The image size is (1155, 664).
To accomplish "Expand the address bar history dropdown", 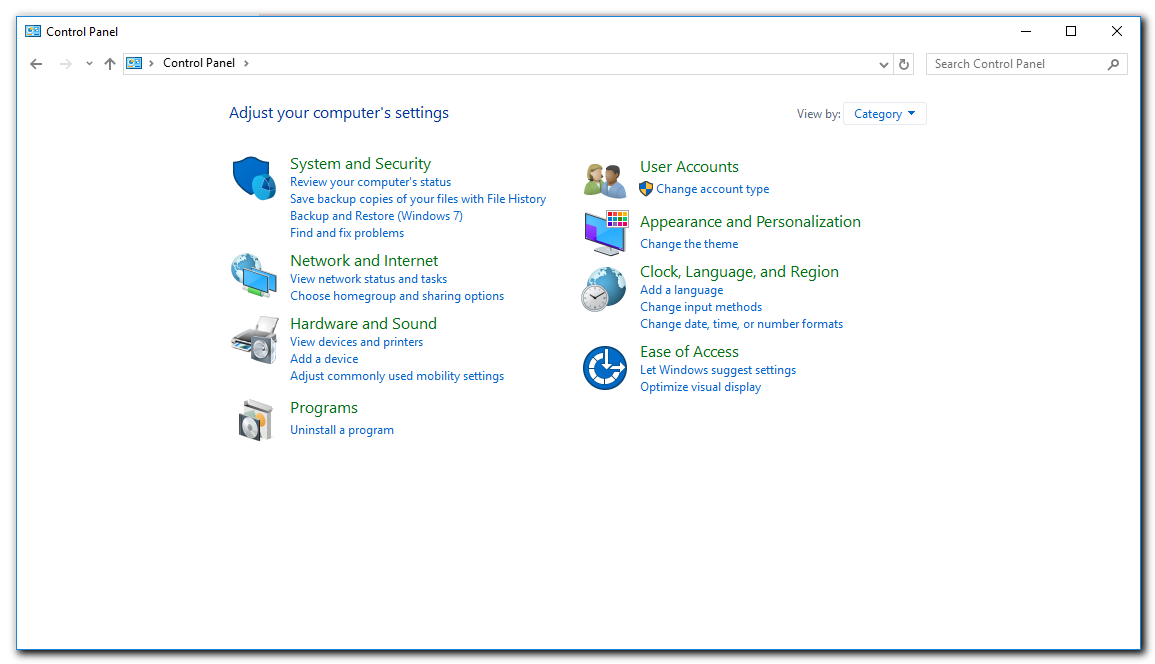I will coord(883,64).
